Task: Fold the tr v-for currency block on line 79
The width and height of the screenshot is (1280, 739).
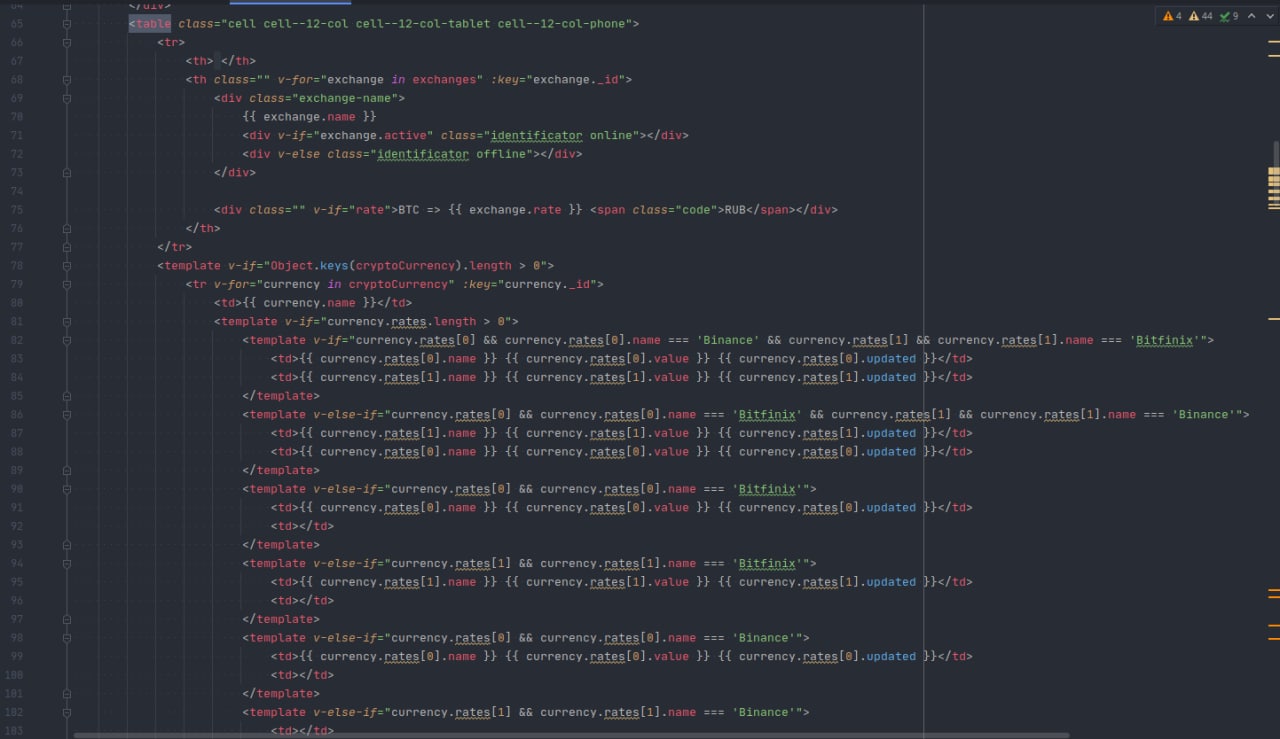Action: [67, 285]
